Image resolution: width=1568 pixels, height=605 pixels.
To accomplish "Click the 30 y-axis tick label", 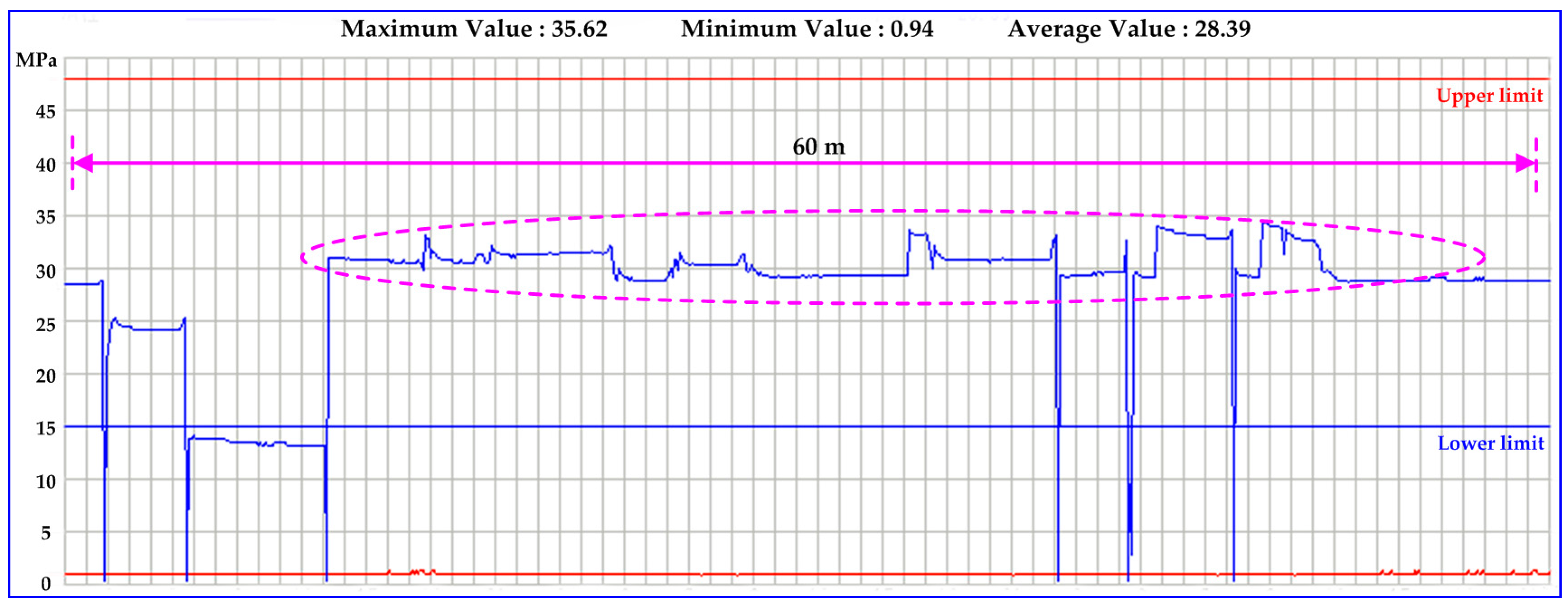I will 46,271.
